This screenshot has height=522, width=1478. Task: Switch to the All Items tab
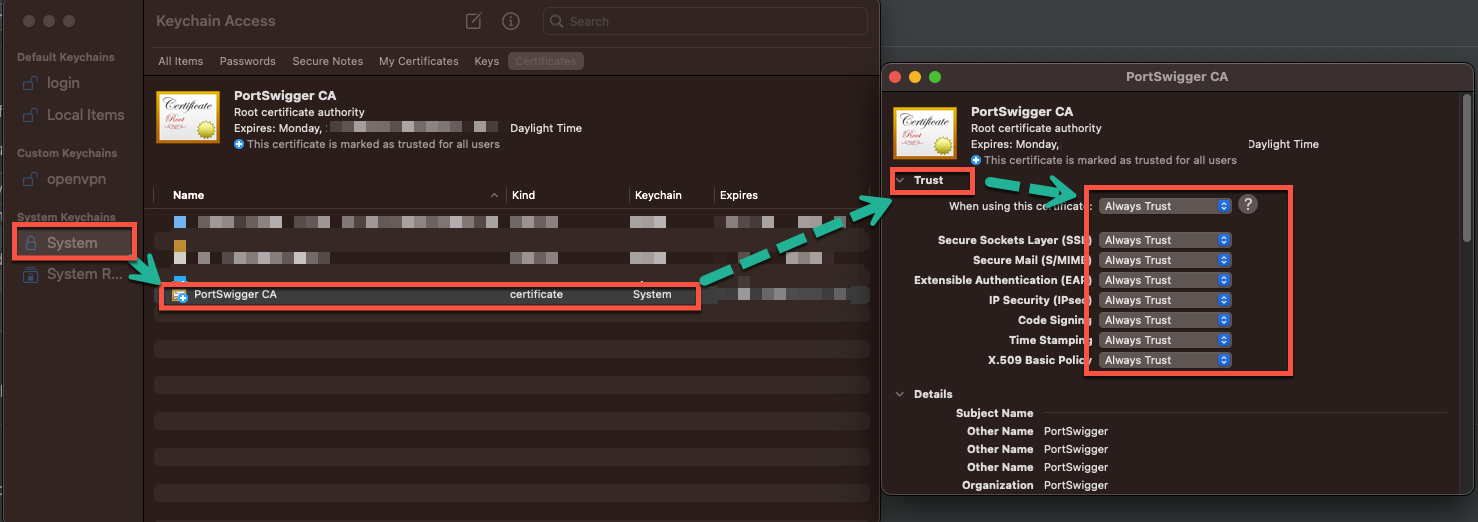[x=180, y=61]
